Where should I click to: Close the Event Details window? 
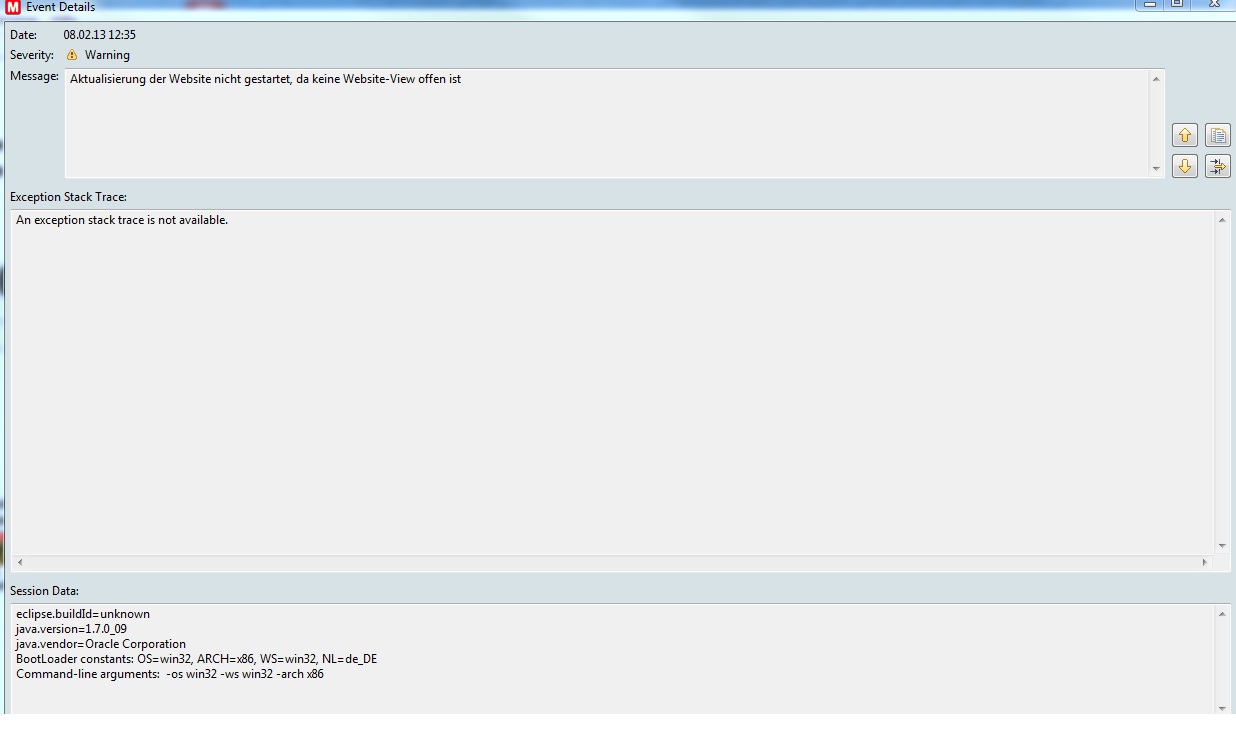point(1214,4)
